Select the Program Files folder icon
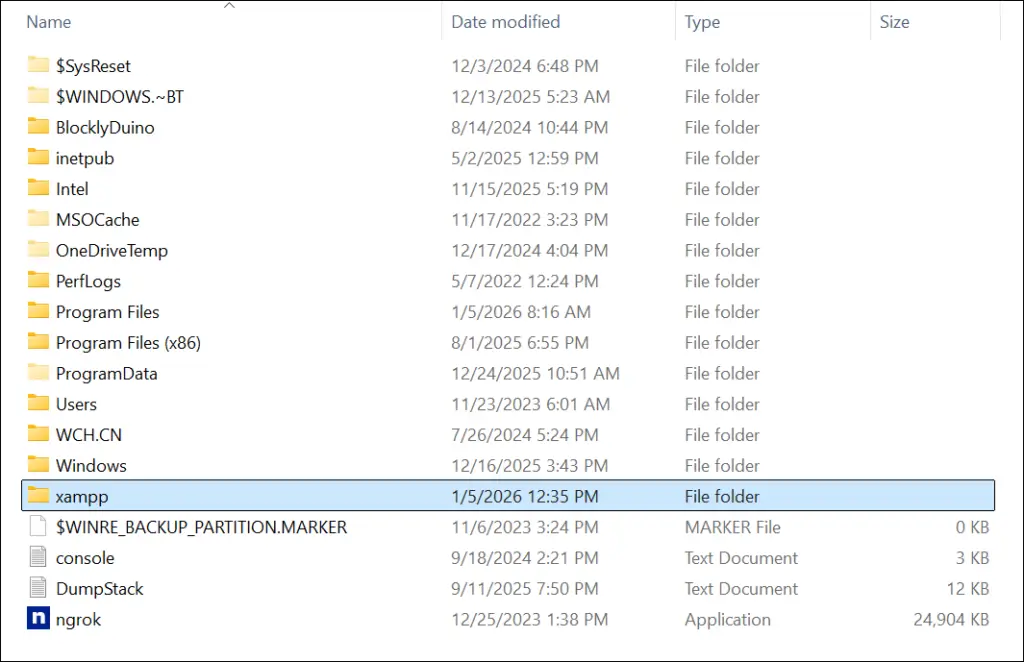The image size is (1024, 662). tap(38, 312)
